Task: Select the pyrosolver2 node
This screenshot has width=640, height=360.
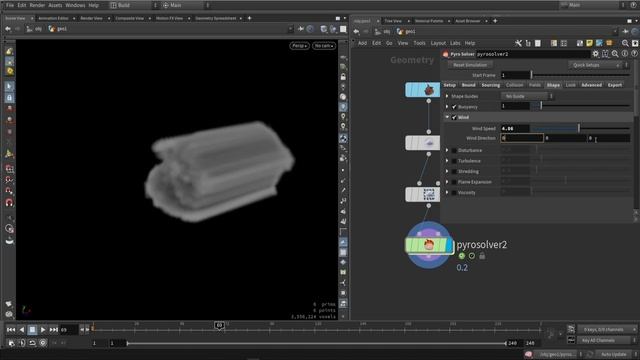Action: (429, 245)
